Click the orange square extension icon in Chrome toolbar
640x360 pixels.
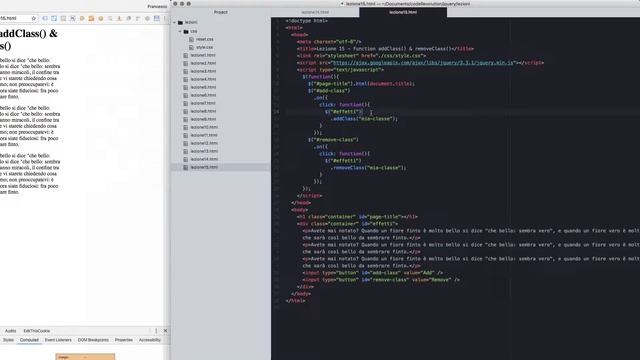91,18
